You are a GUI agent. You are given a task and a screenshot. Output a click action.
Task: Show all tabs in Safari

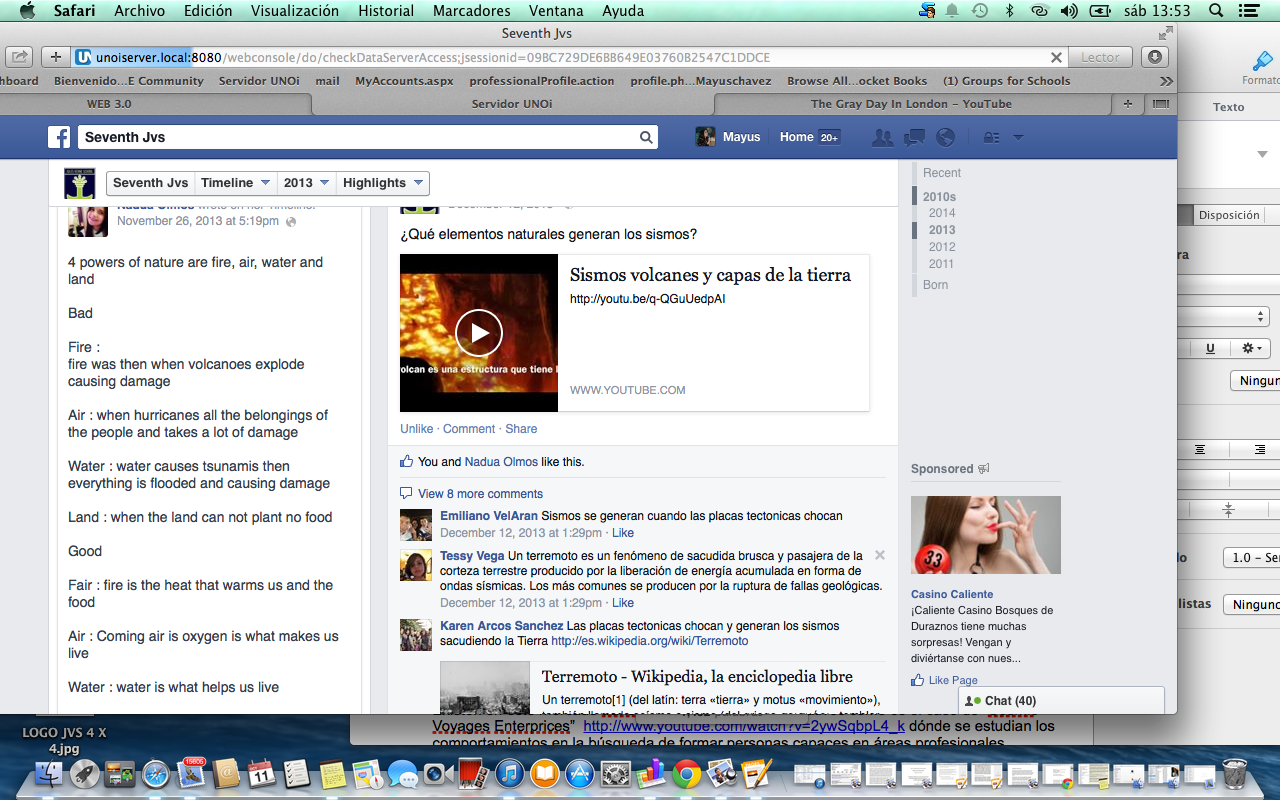[x=1160, y=104]
